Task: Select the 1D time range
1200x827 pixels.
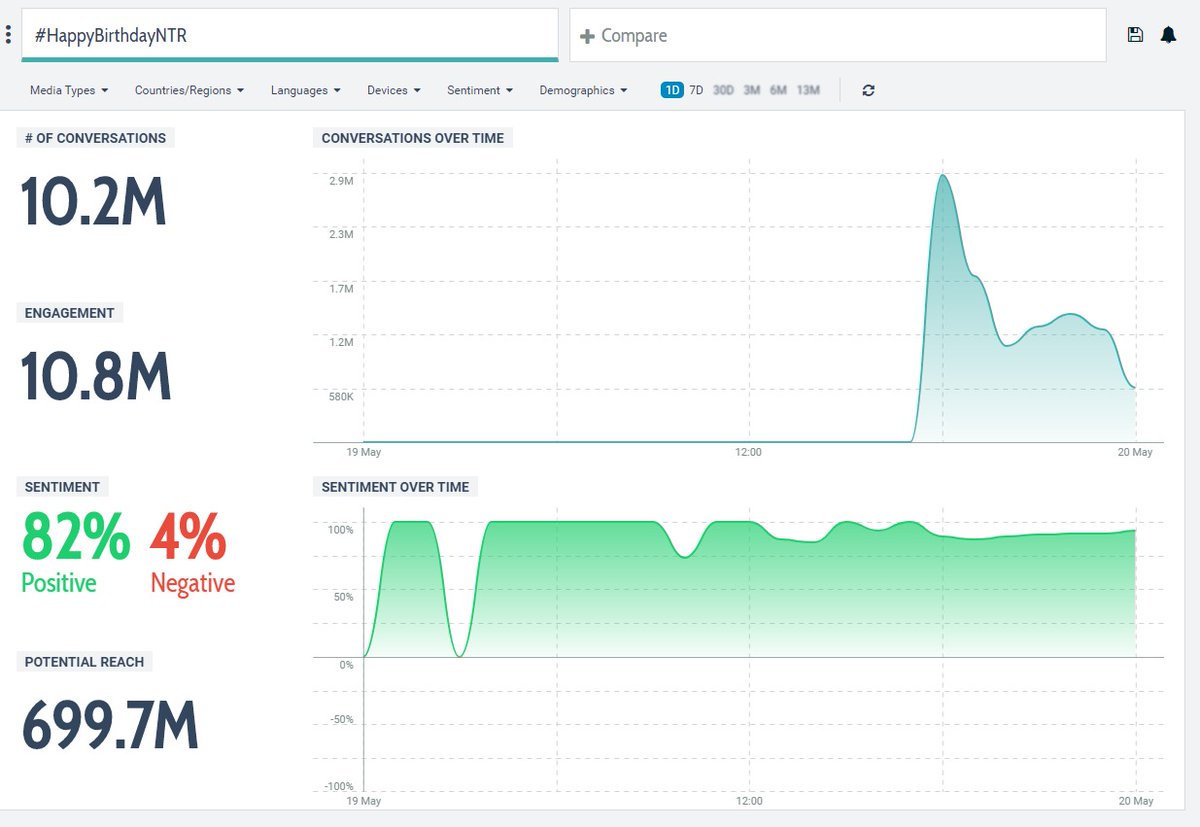Action: tap(671, 90)
